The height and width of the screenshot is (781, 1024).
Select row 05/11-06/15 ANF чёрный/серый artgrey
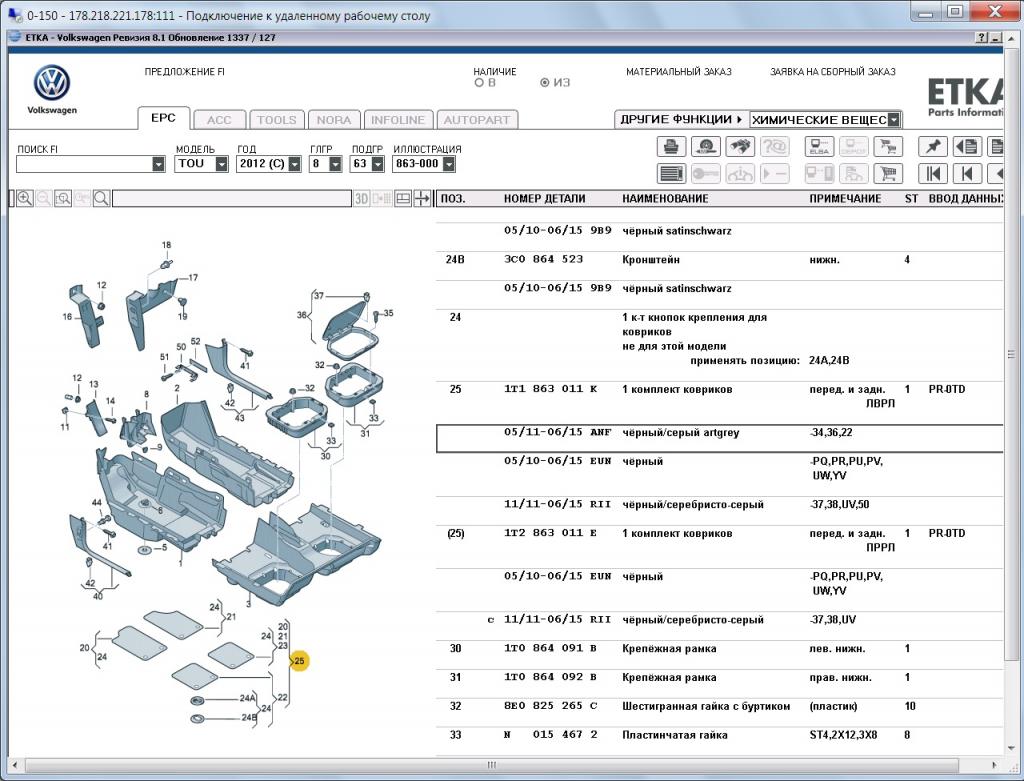point(720,438)
